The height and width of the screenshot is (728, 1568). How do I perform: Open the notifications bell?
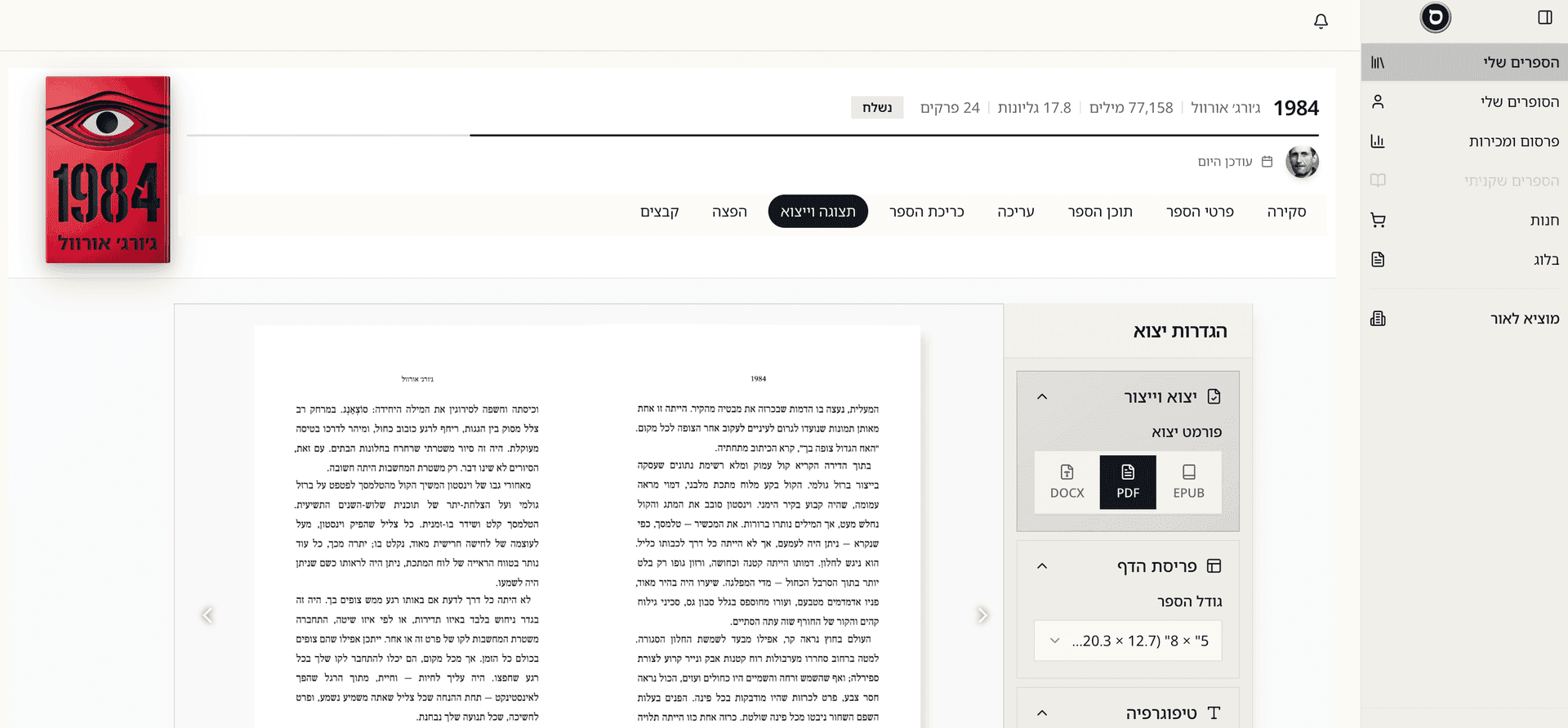(1321, 21)
